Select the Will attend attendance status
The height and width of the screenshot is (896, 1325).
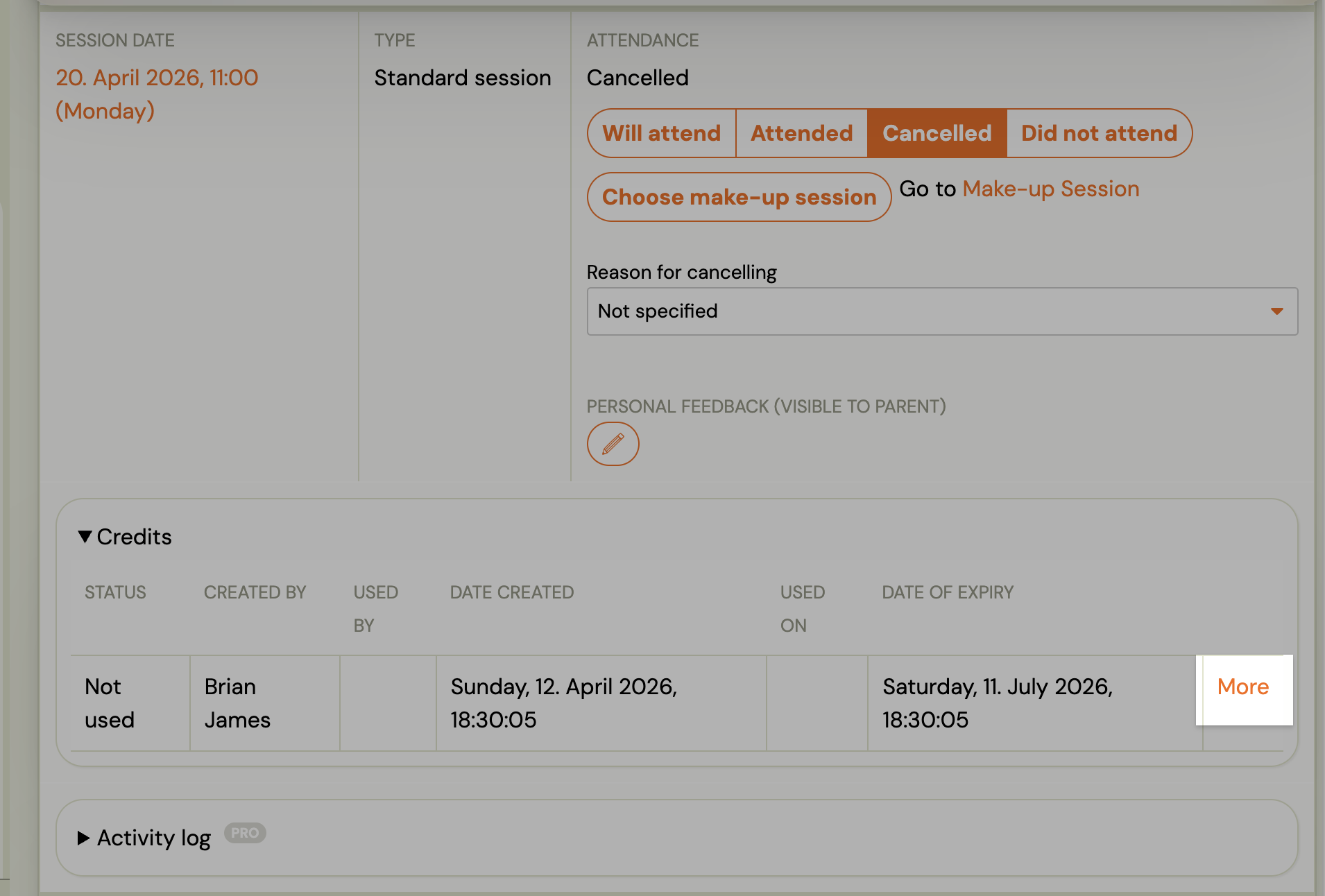661,132
